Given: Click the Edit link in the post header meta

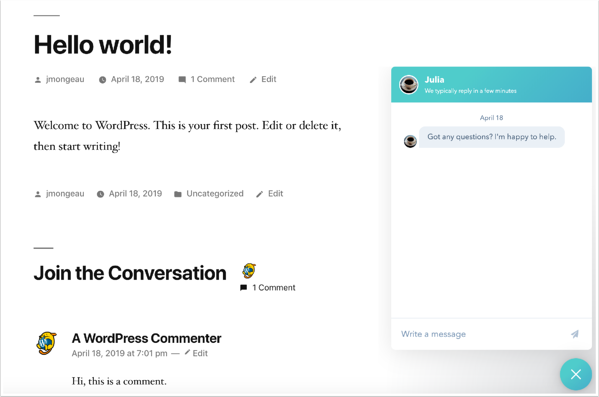Looking at the screenshot, I should pos(269,79).
